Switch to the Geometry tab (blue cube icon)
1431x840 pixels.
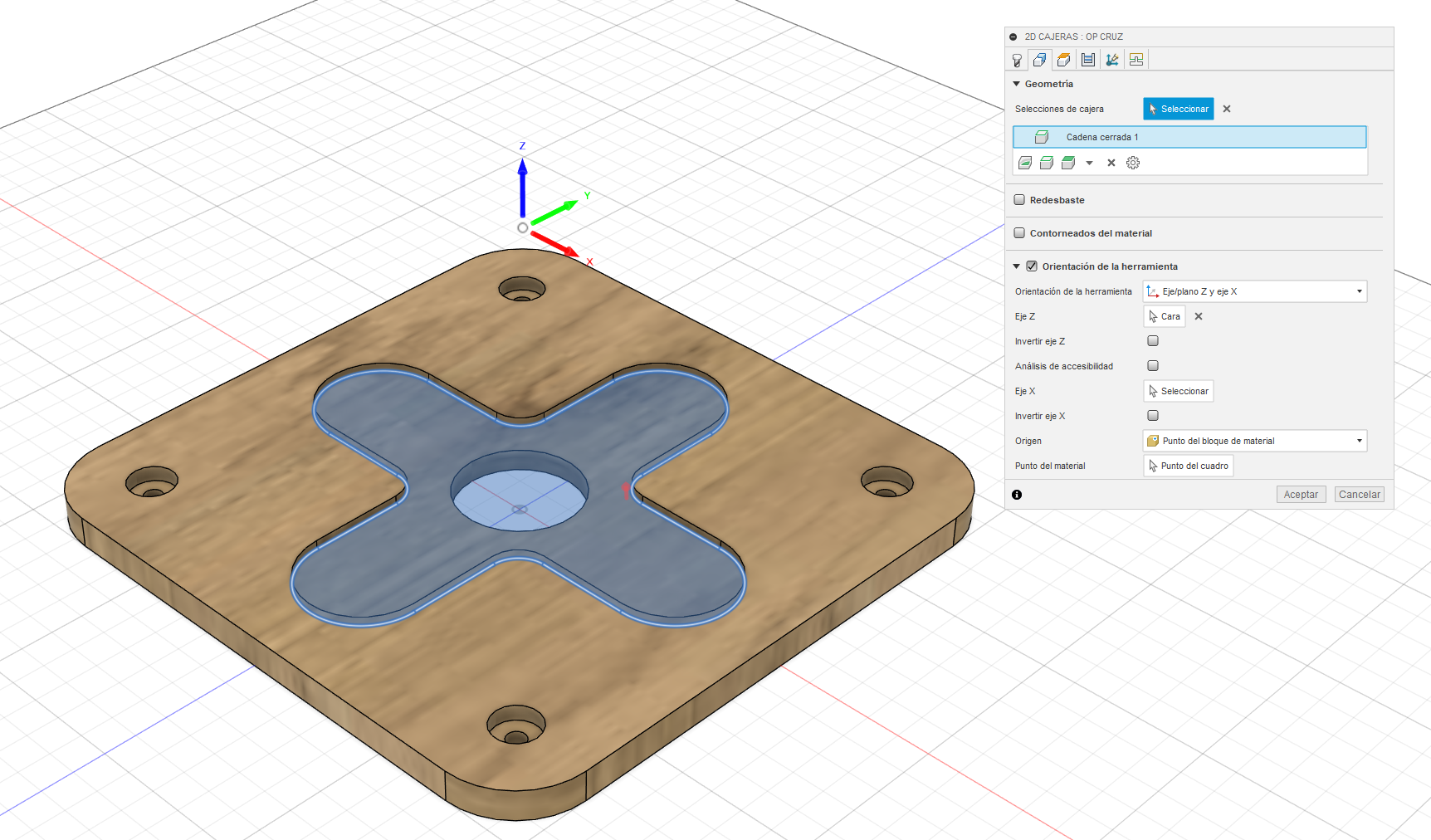pyautogui.click(x=1039, y=60)
